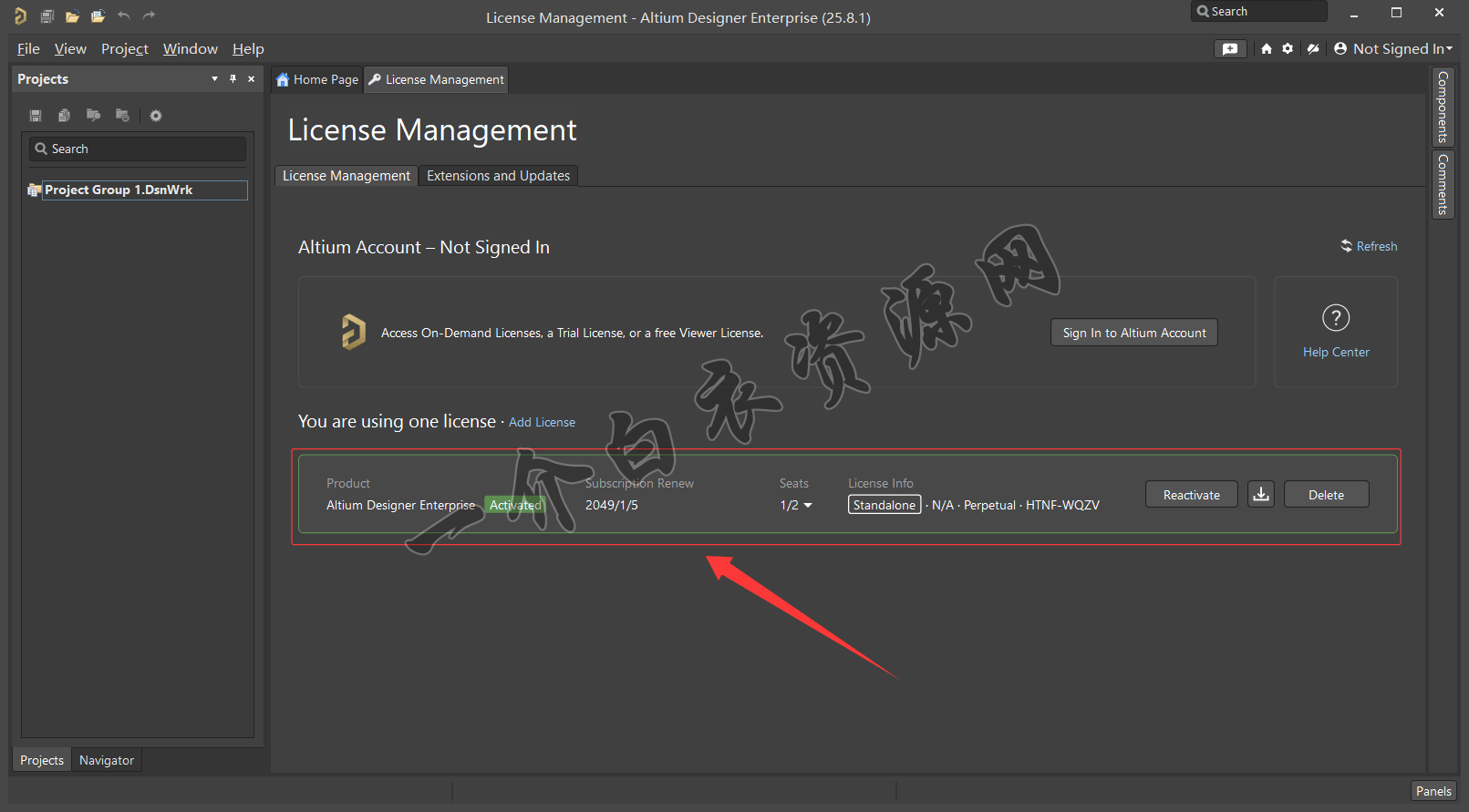Open any existing document via folder icon
This screenshot has height=812, width=1469.
[x=72, y=16]
